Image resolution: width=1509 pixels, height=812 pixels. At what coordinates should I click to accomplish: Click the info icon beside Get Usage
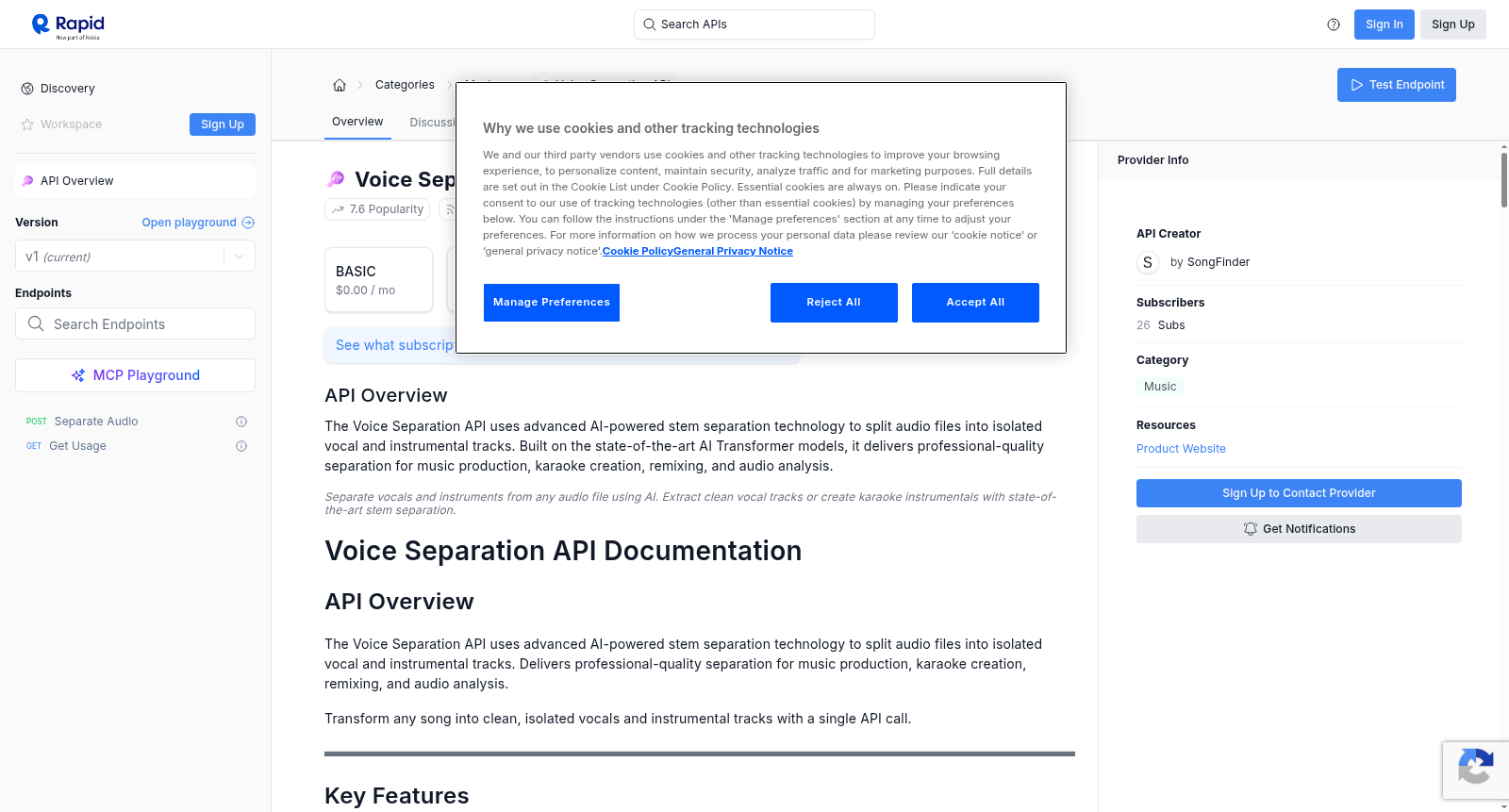(241, 446)
